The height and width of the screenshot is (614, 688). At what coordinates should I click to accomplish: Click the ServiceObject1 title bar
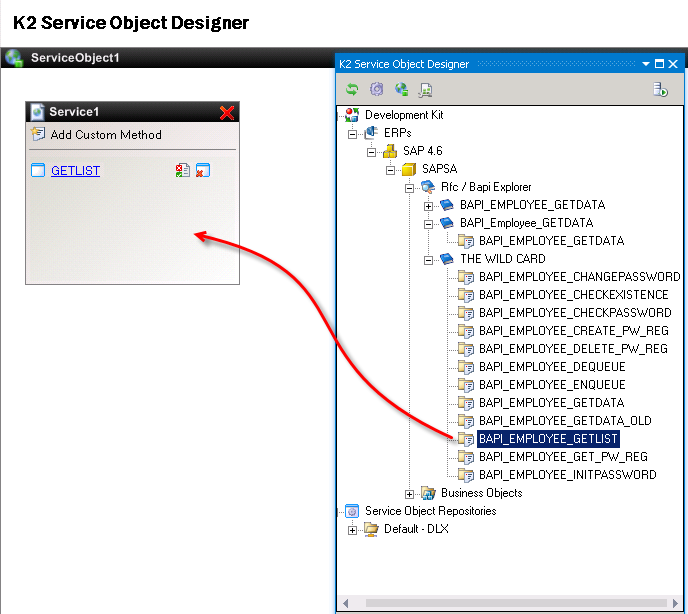pyautogui.click(x=168, y=58)
